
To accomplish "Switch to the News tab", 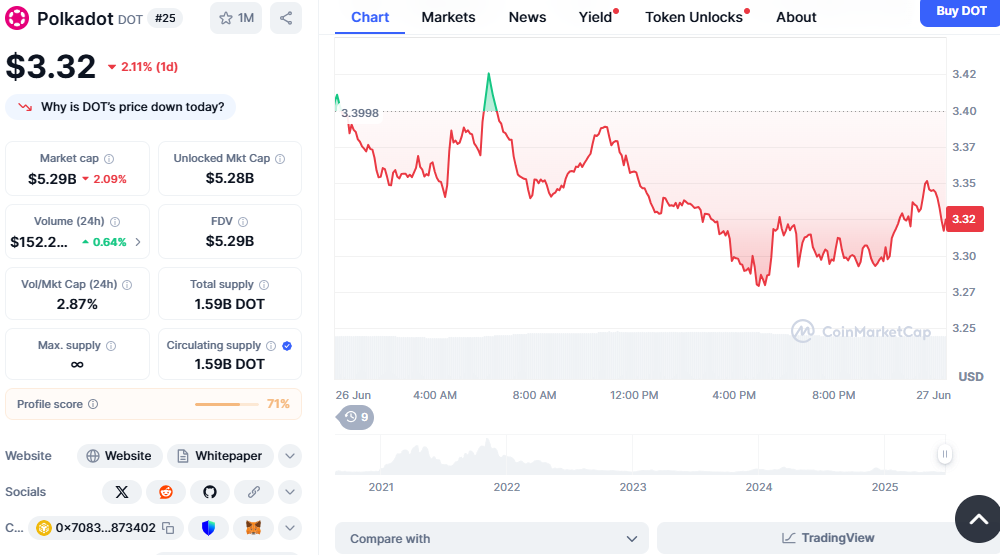I will 527,17.
